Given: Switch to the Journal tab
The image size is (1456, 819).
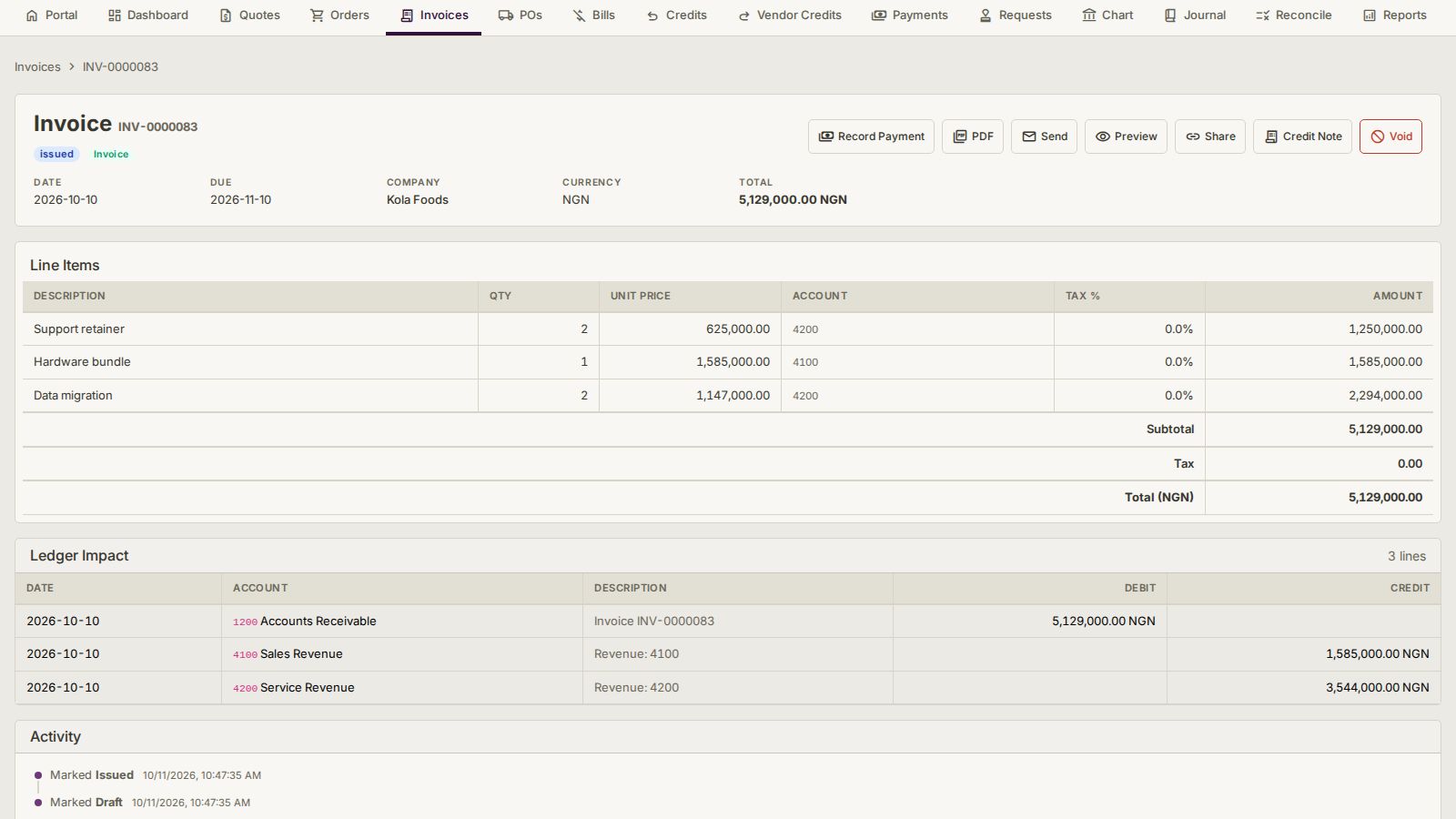Looking at the screenshot, I should (x=1195, y=15).
